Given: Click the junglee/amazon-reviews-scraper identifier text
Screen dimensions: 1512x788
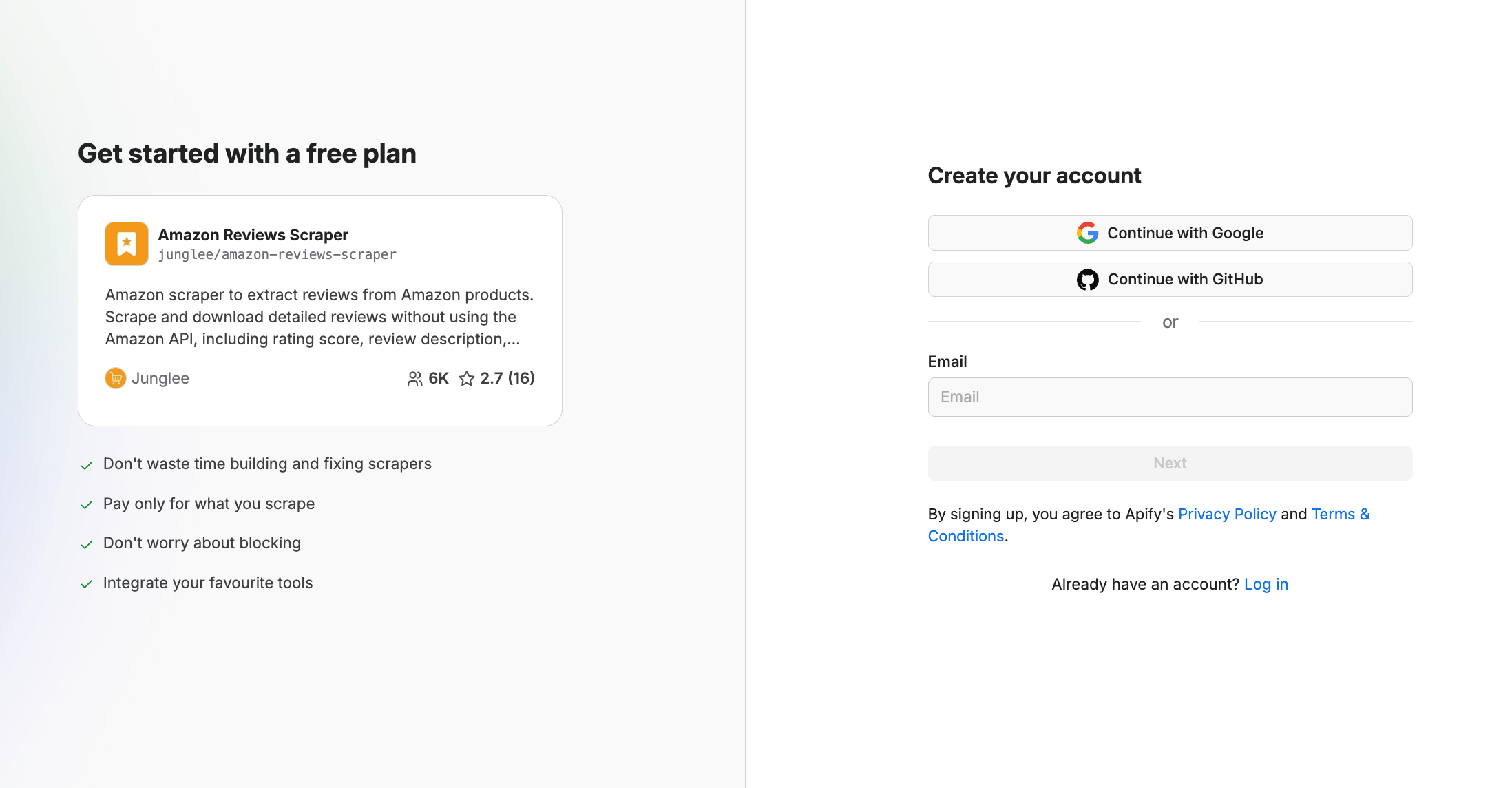Looking at the screenshot, I should pos(278,254).
